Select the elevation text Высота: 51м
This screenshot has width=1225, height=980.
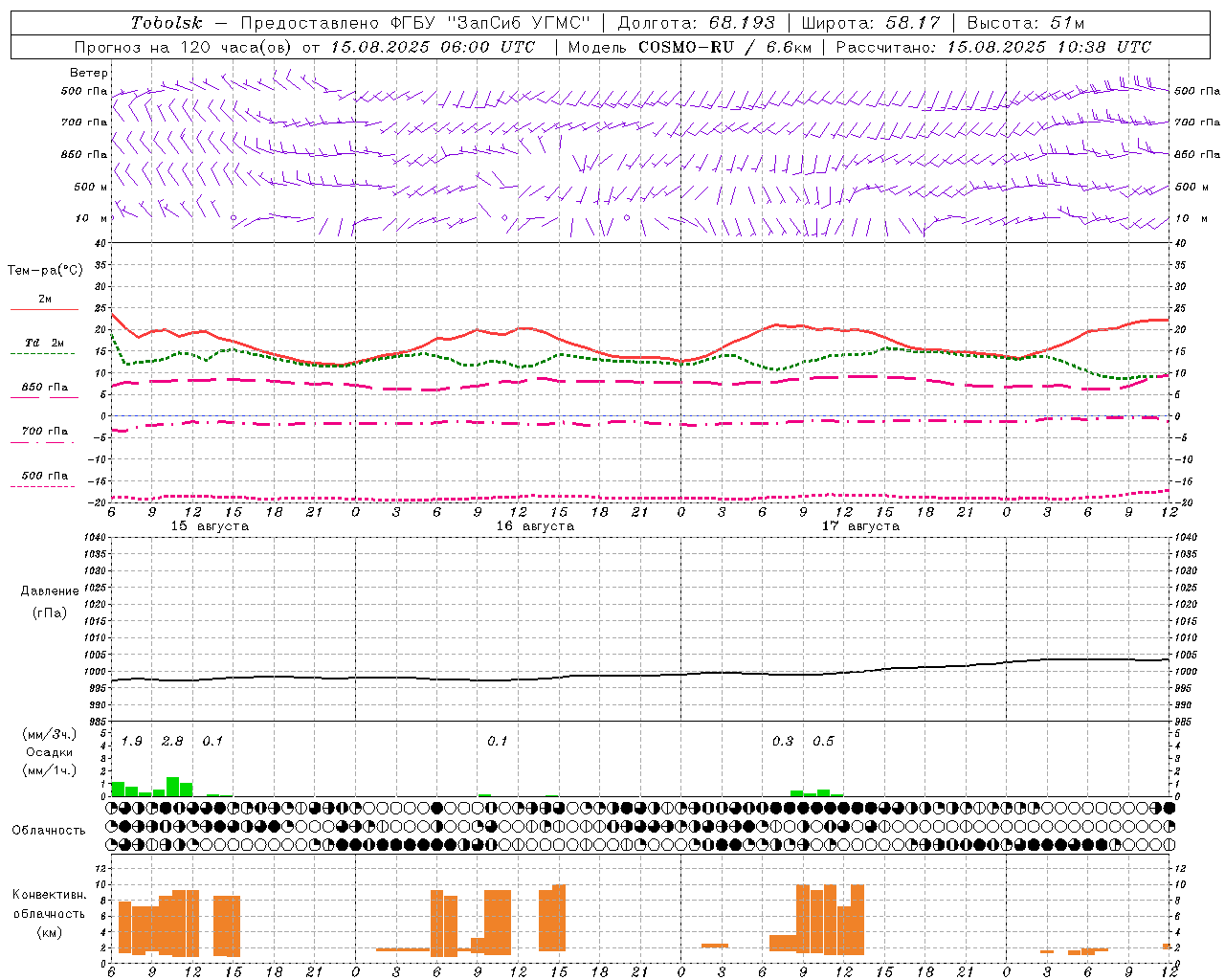(1026, 23)
